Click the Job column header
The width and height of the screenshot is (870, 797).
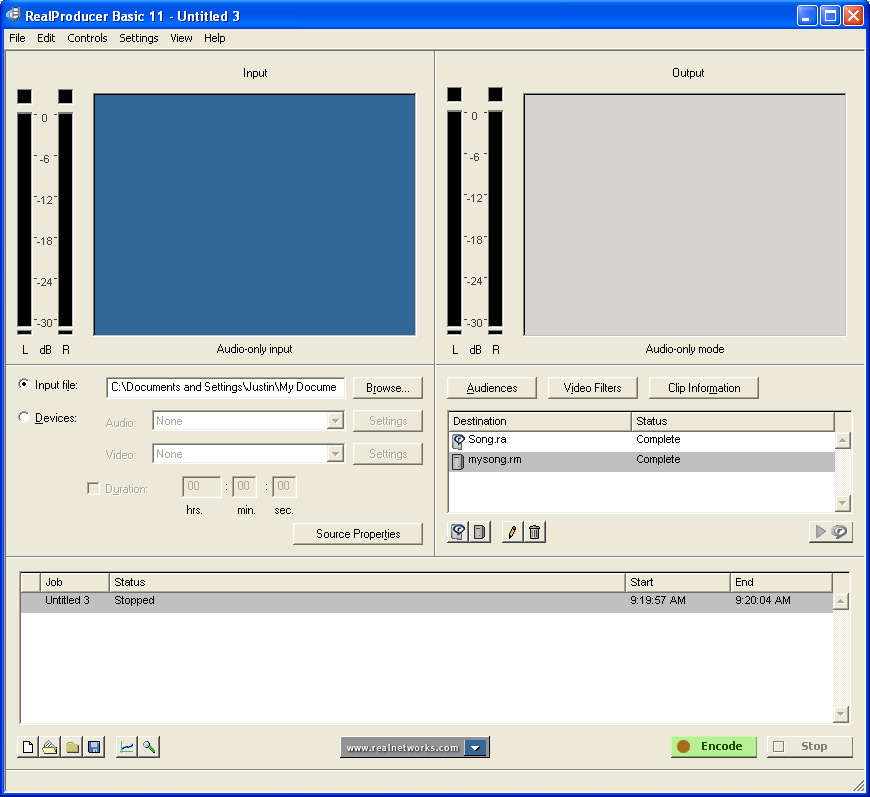[x=74, y=582]
